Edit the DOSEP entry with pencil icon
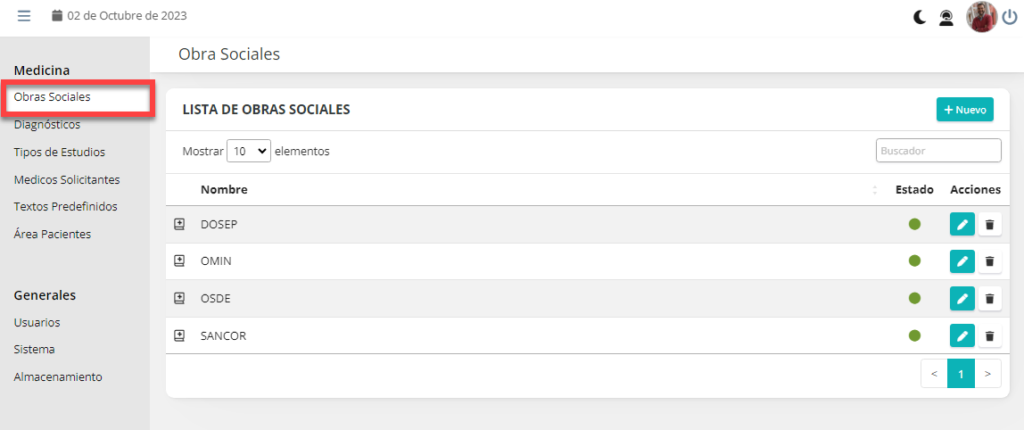Screen dimensions: 1024x430 [x=961, y=224]
